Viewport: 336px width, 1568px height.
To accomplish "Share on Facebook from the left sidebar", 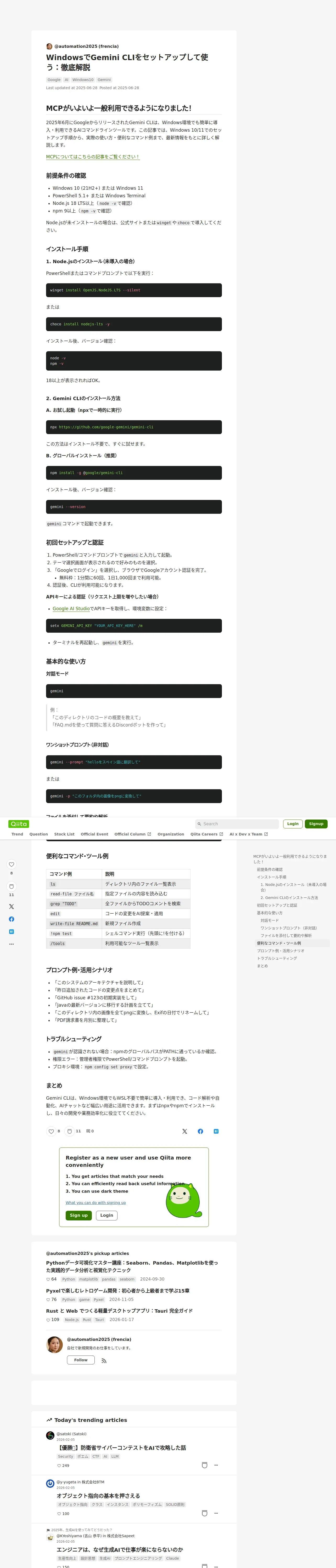I will click(x=11, y=919).
